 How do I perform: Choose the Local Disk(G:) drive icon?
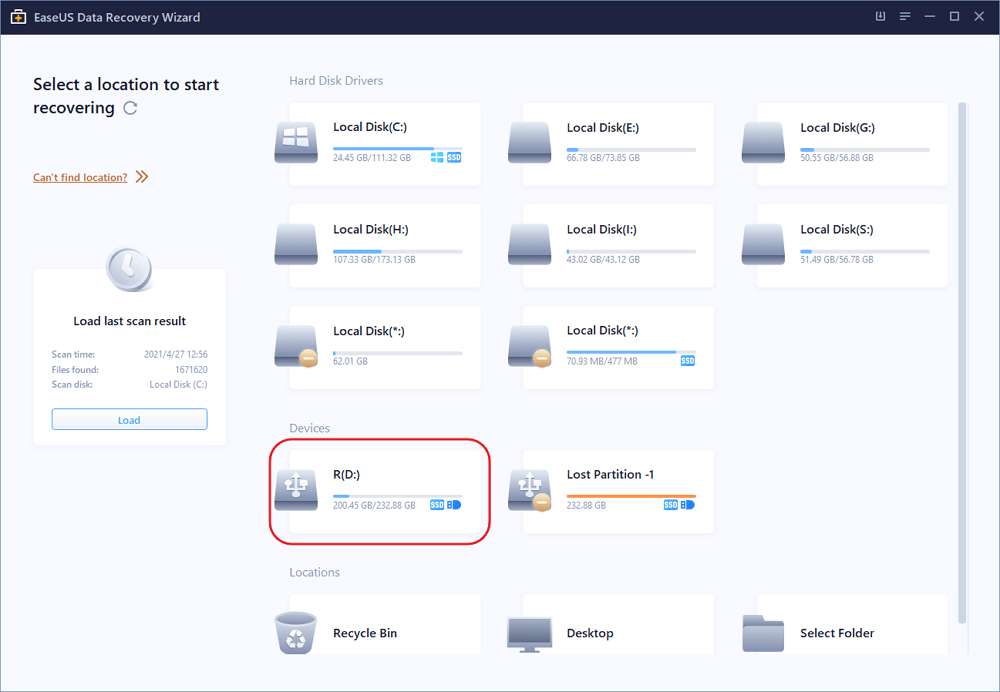(763, 144)
